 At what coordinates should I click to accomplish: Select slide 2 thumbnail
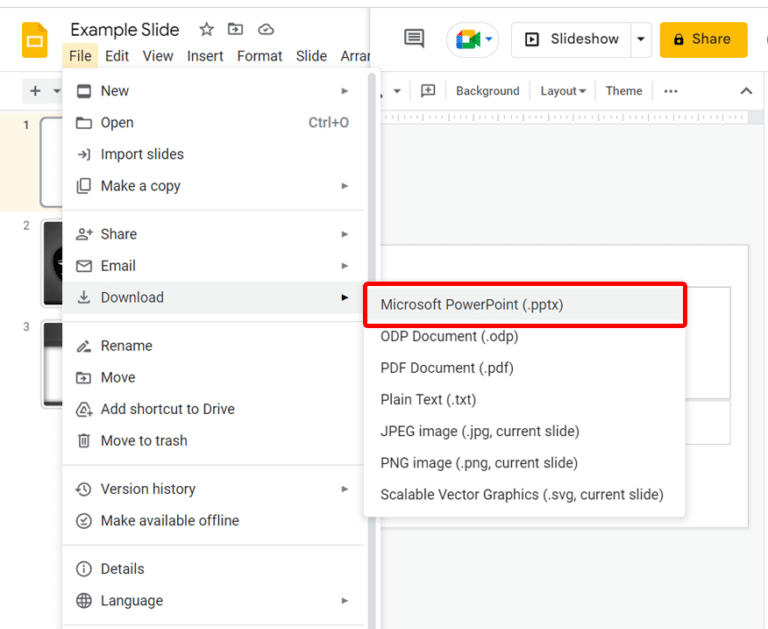(x=52, y=263)
